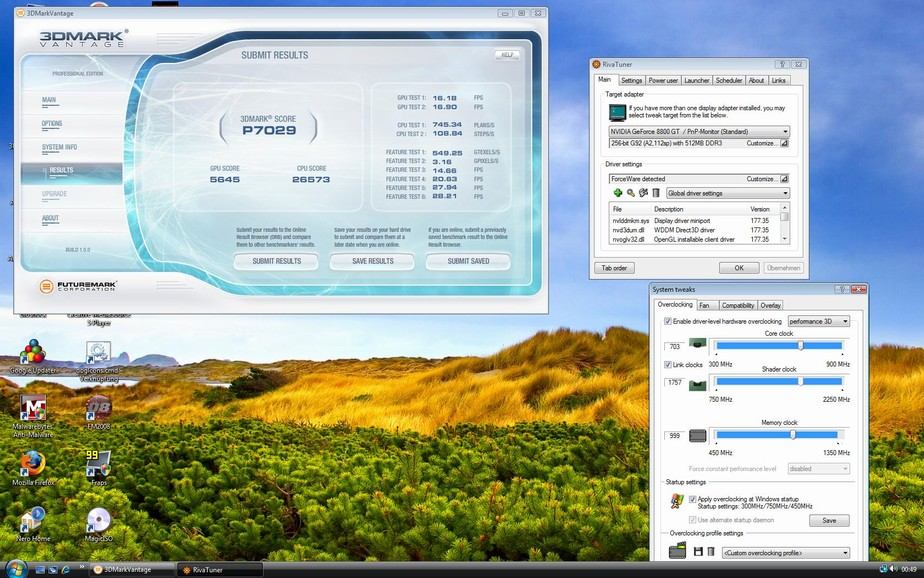The image size is (924, 578).
Task: Click the Core clock slider handle
Action: [x=800, y=346]
